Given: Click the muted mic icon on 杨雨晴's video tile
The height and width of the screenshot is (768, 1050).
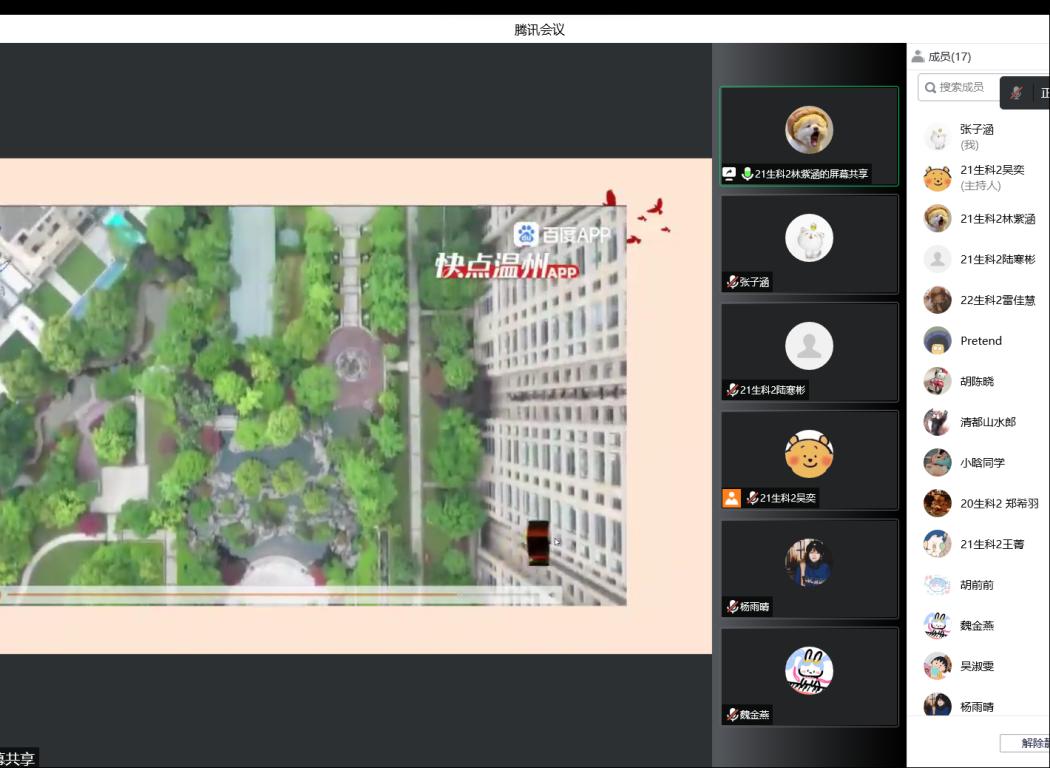Looking at the screenshot, I should [732, 607].
